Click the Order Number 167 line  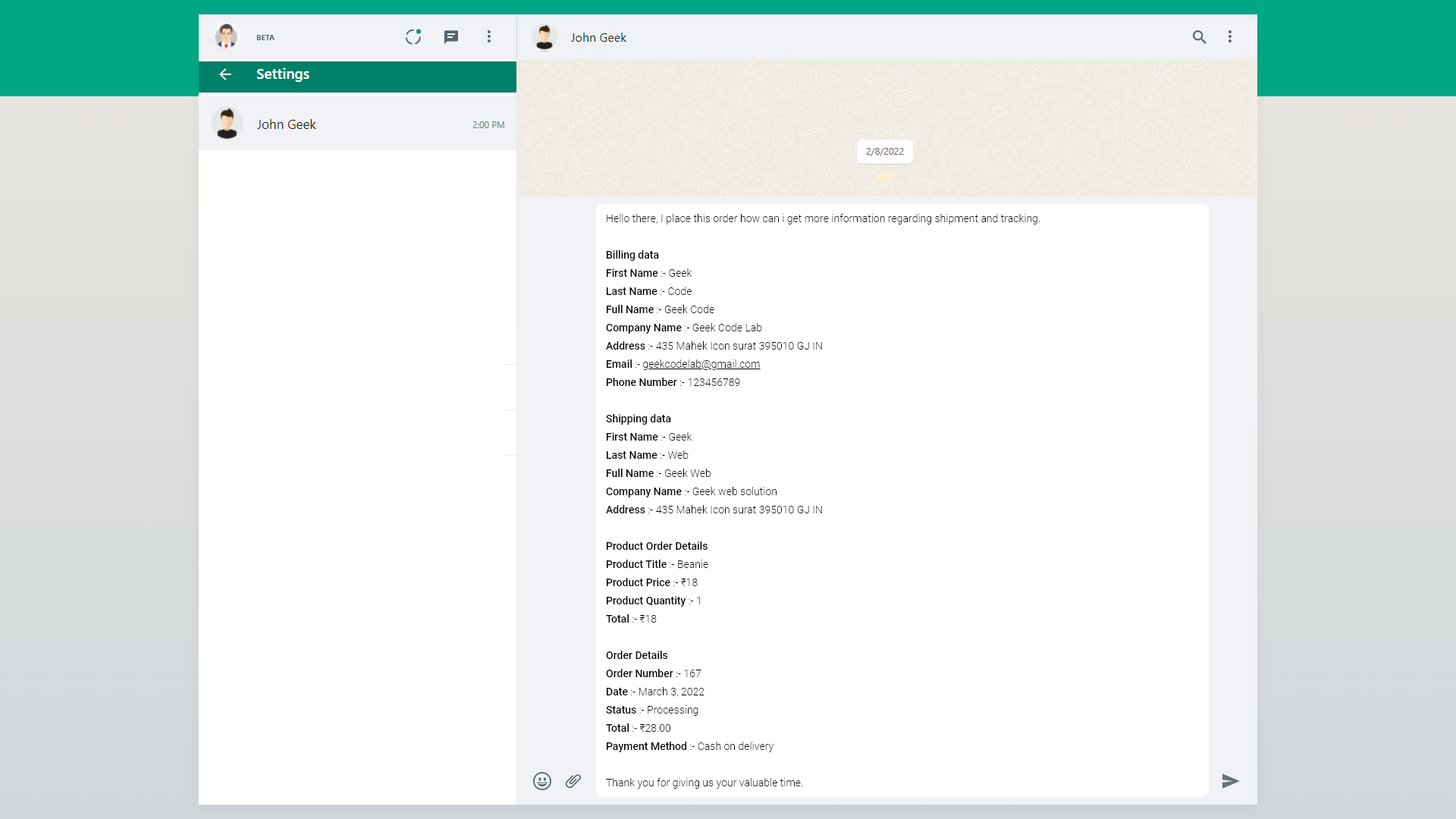(x=654, y=673)
